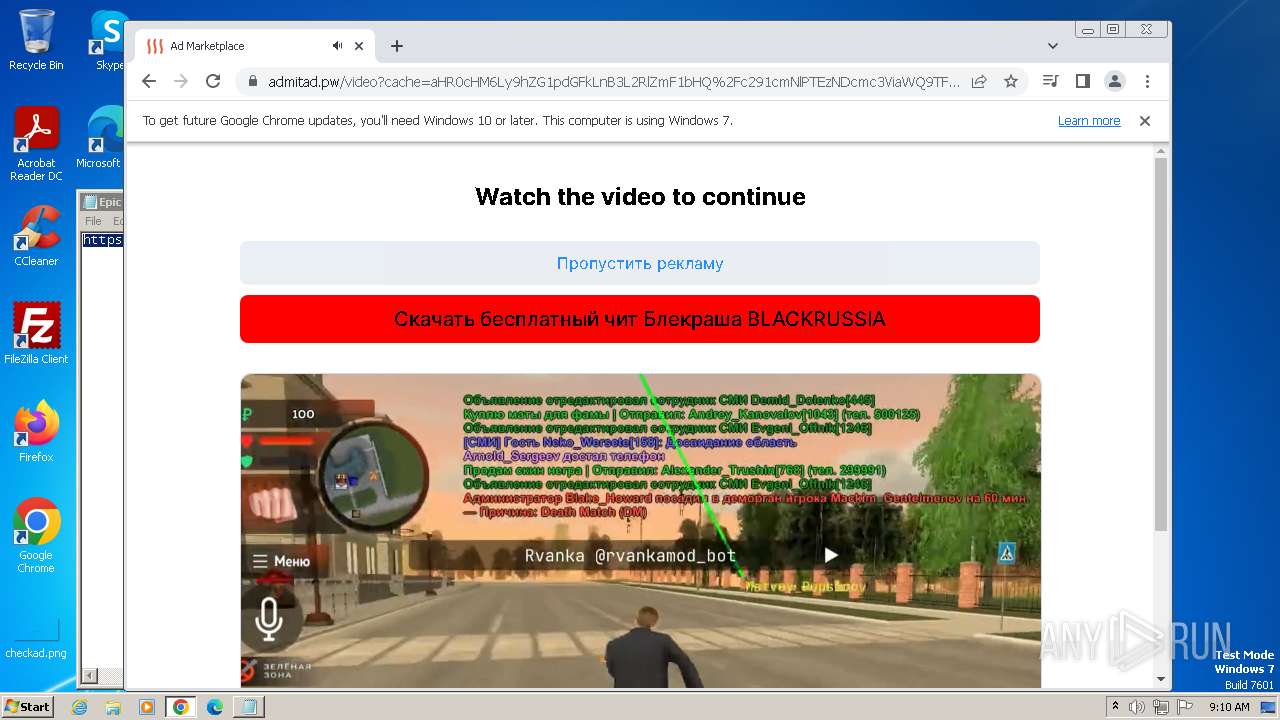Click the padlock site info icon
Viewport: 1280px width, 720px height.
(x=252, y=82)
